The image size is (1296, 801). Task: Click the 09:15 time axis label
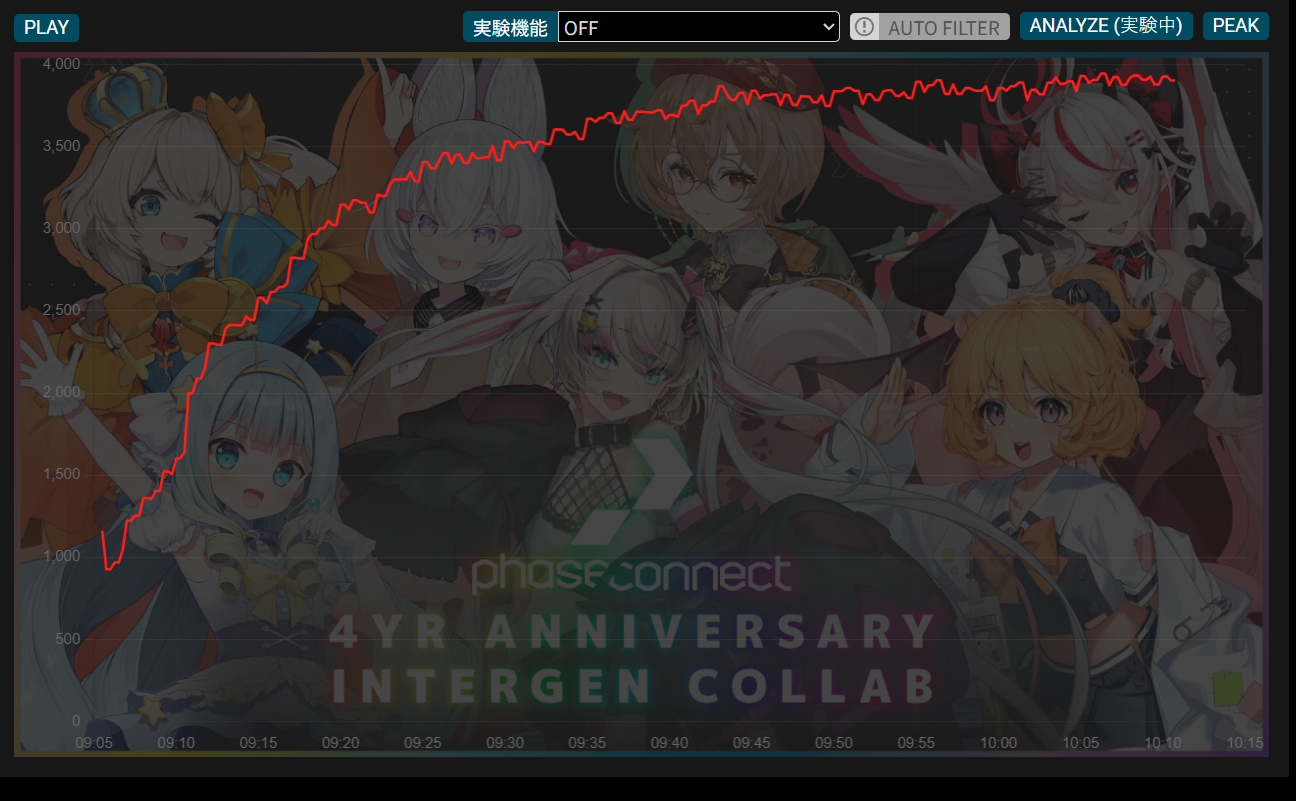click(x=258, y=743)
